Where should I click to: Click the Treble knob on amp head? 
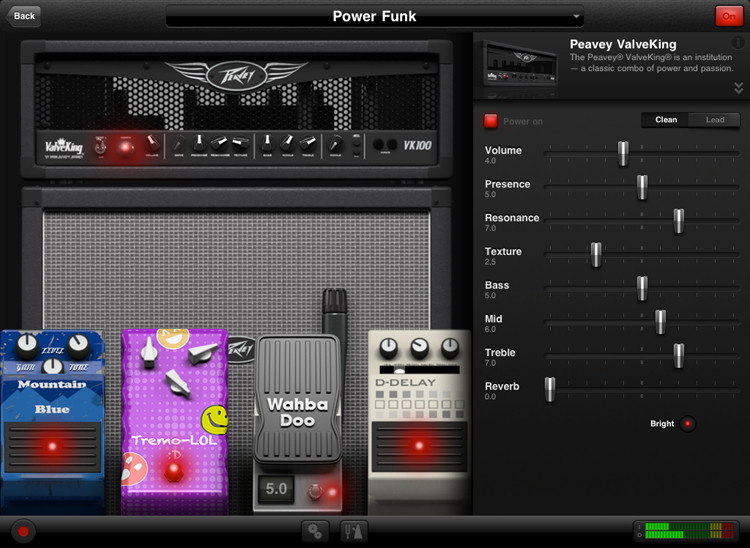[308, 142]
